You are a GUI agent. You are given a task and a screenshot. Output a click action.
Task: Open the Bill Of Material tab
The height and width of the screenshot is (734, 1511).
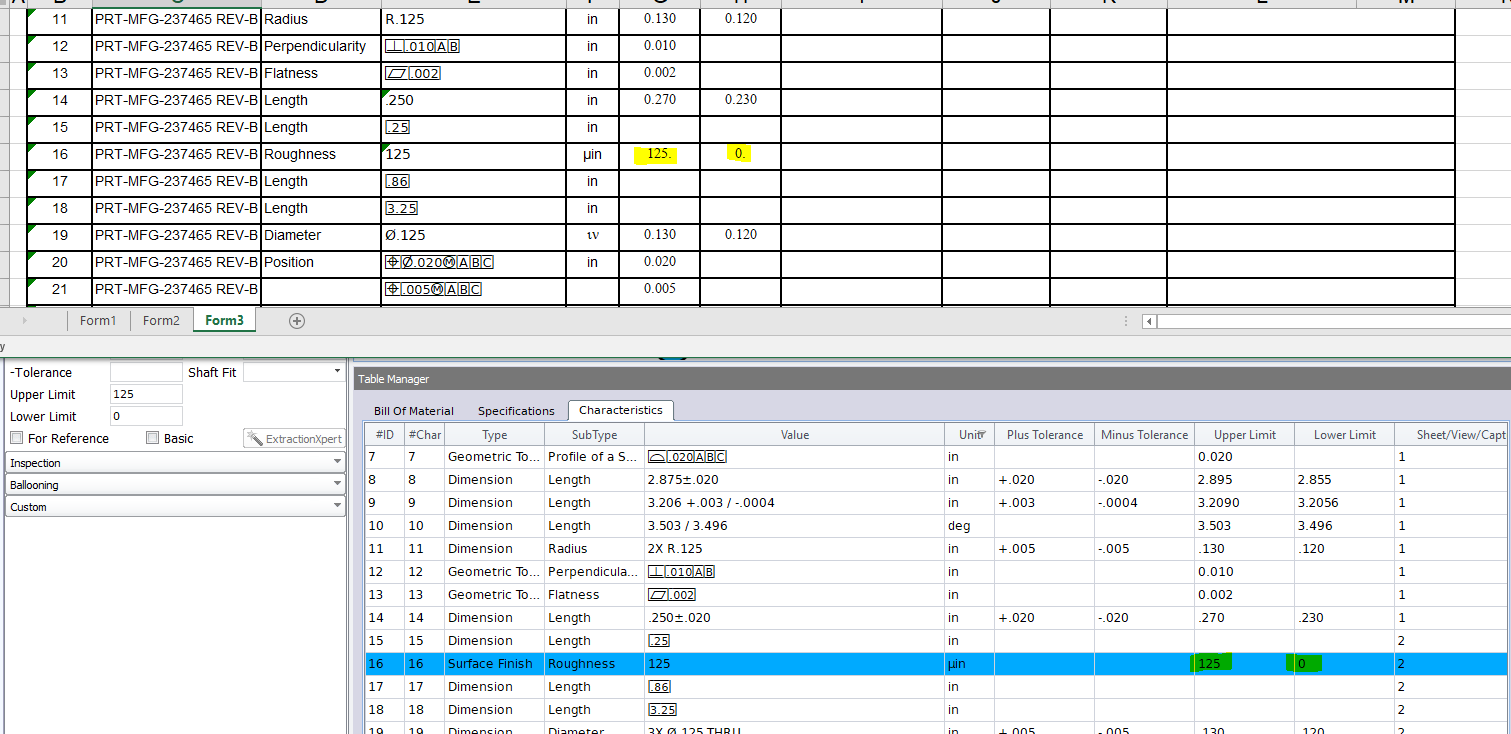click(x=413, y=411)
